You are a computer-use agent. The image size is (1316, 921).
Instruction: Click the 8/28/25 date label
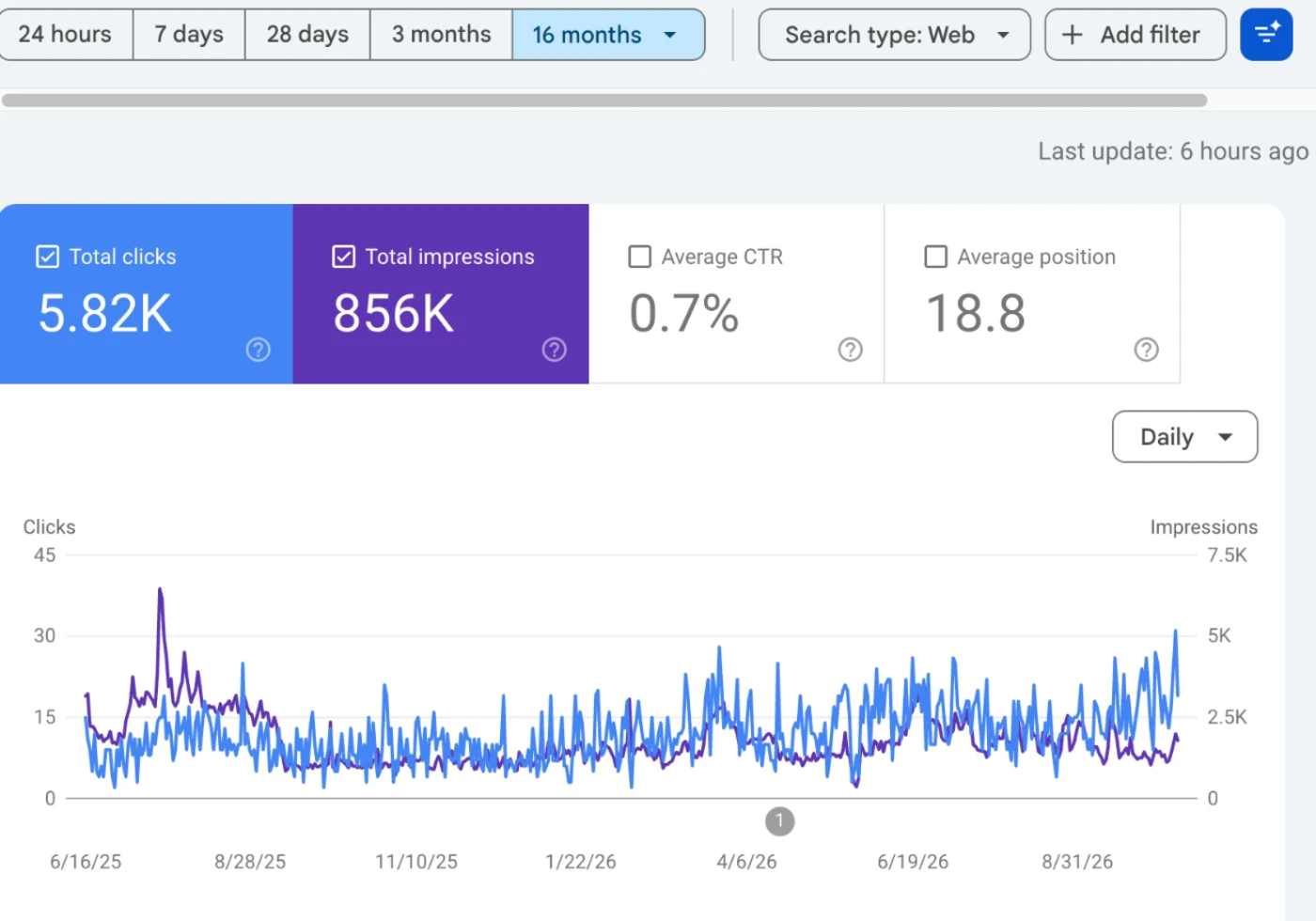[x=250, y=862]
